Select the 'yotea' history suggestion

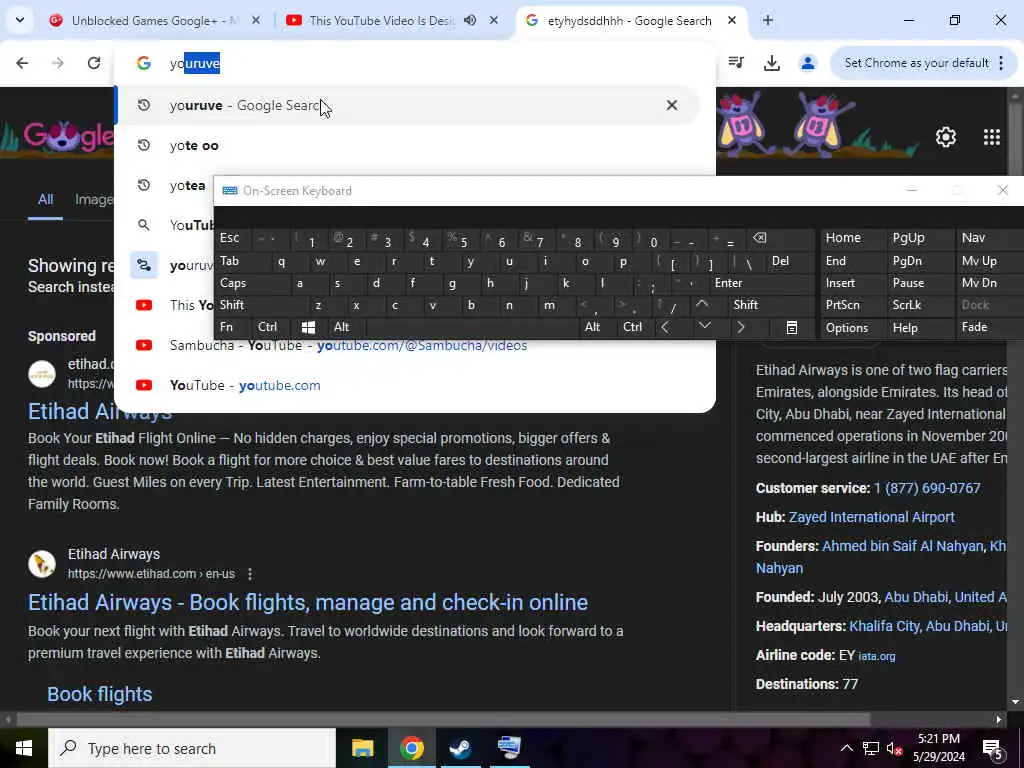pyautogui.click(x=187, y=185)
